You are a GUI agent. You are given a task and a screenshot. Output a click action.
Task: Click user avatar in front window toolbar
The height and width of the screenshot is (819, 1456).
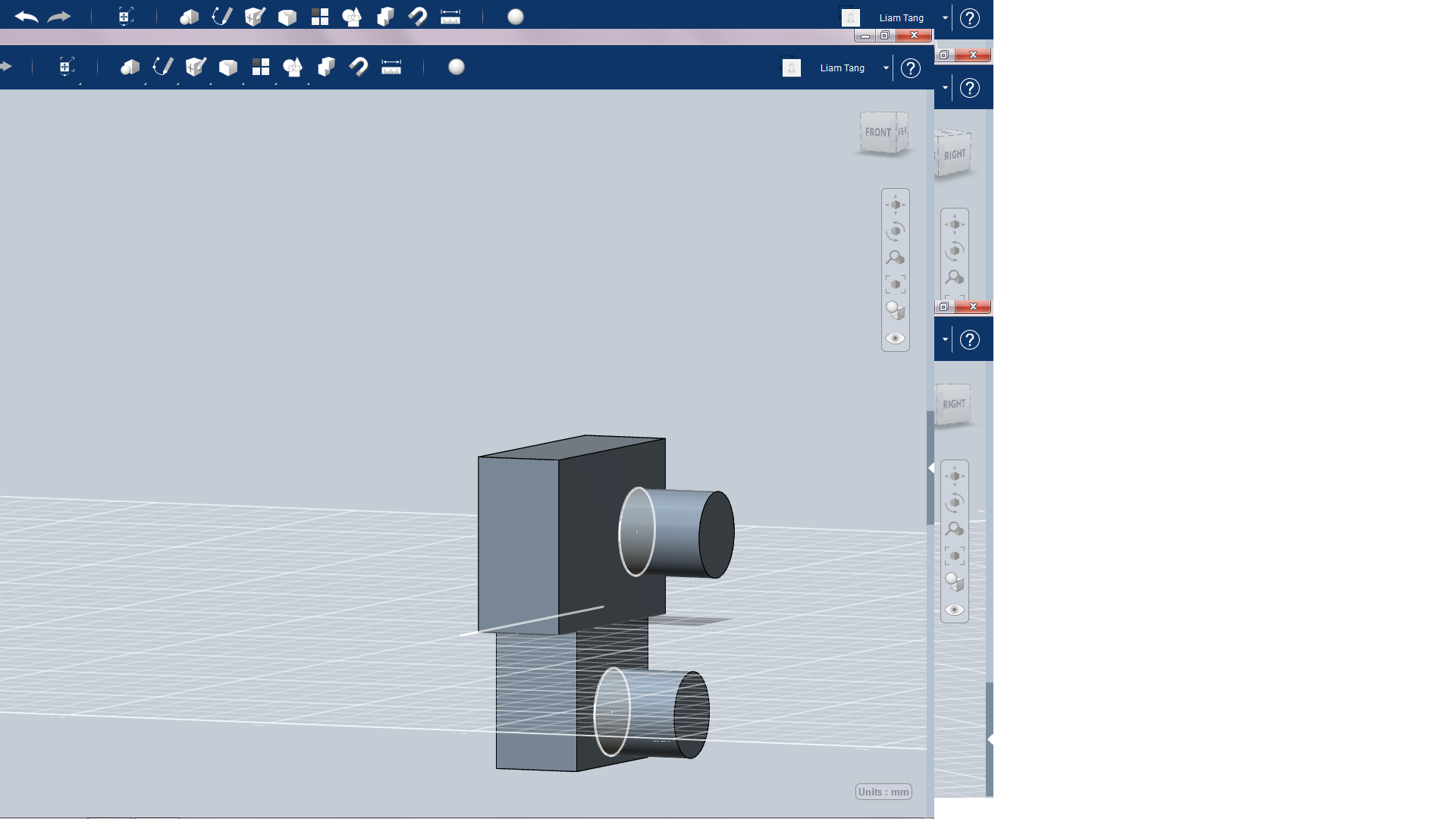(x=792, y=68)
